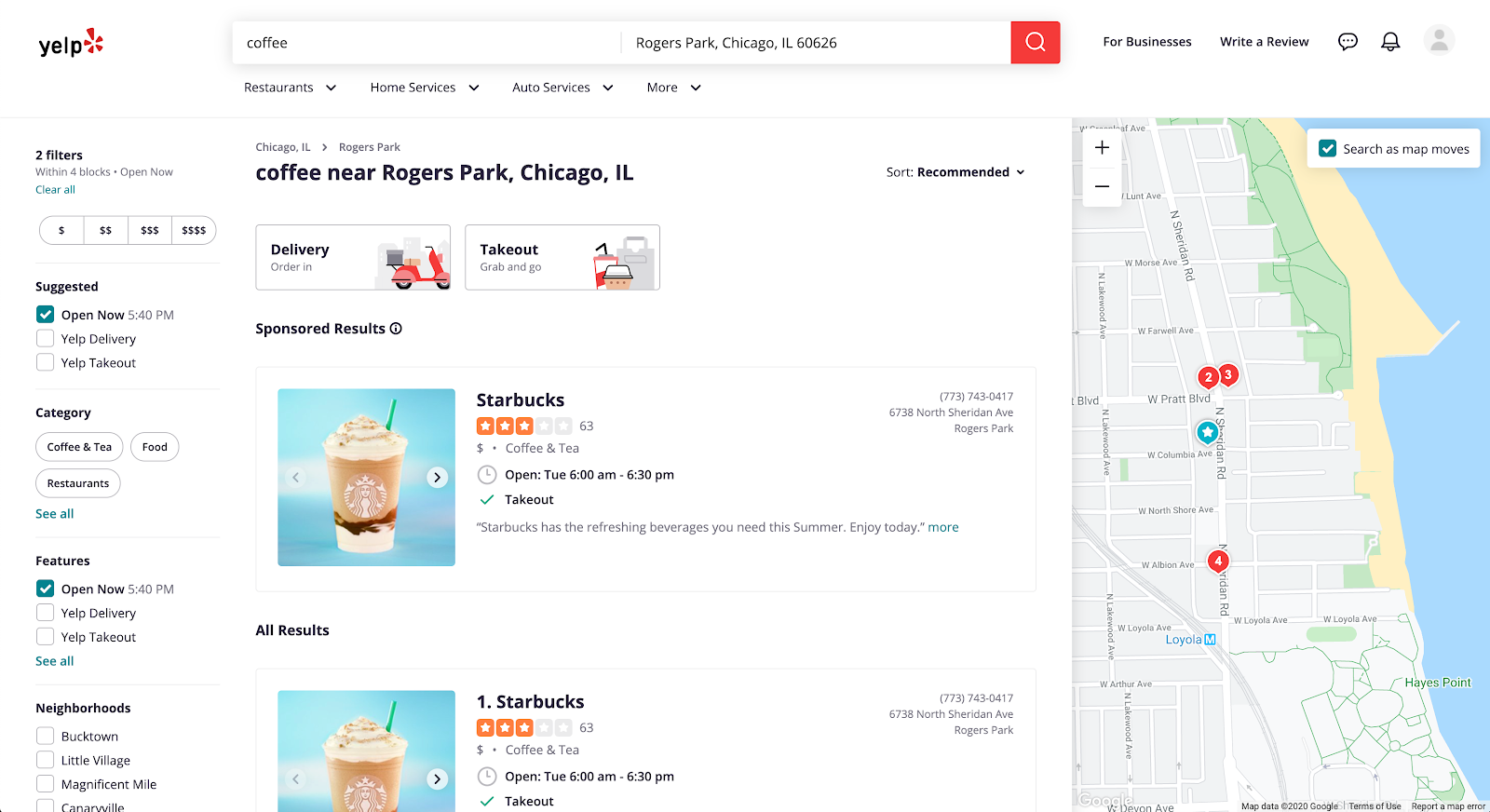The image size is (1490, 812).
Task: Select map pin number 2
Action: pyautogui.click(x=1208, y=377)
